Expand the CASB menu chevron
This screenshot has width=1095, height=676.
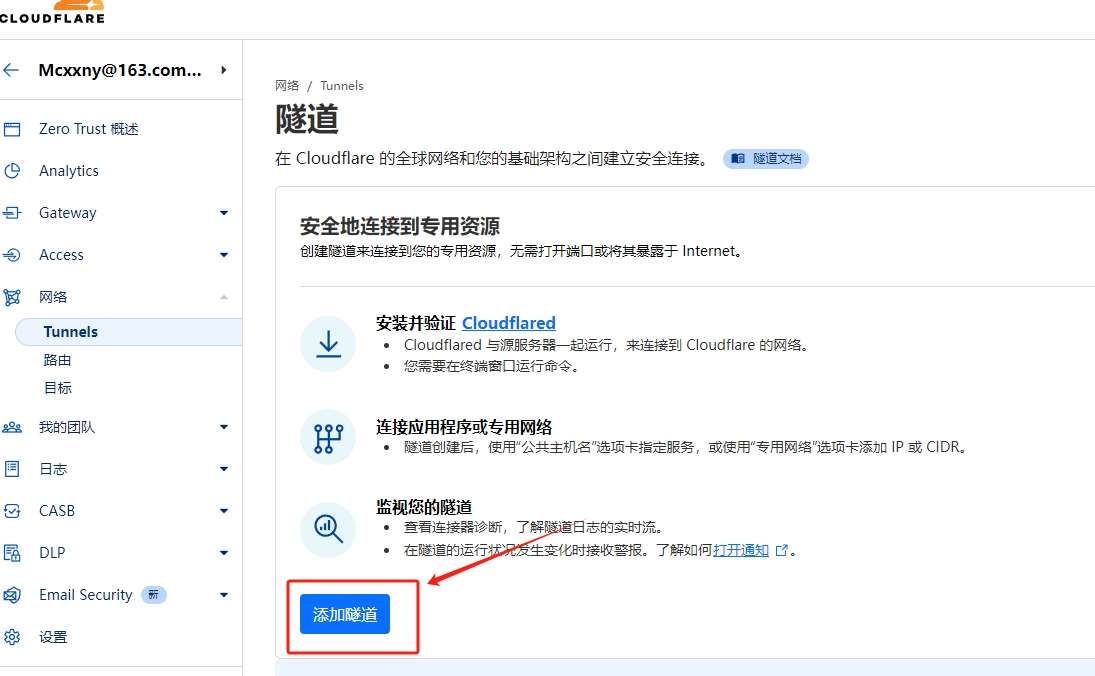[x=223, y=511]
